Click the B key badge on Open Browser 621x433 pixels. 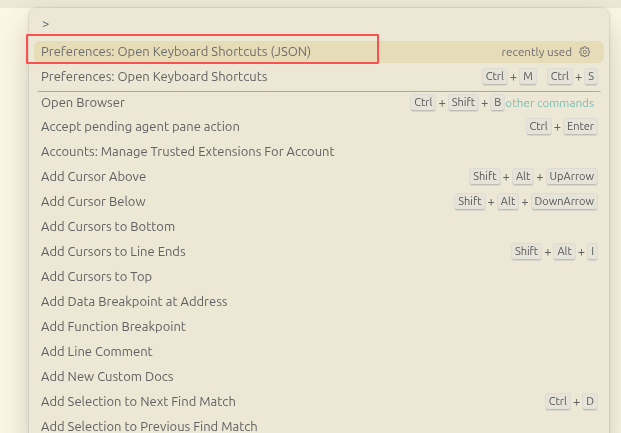(497, 102)
